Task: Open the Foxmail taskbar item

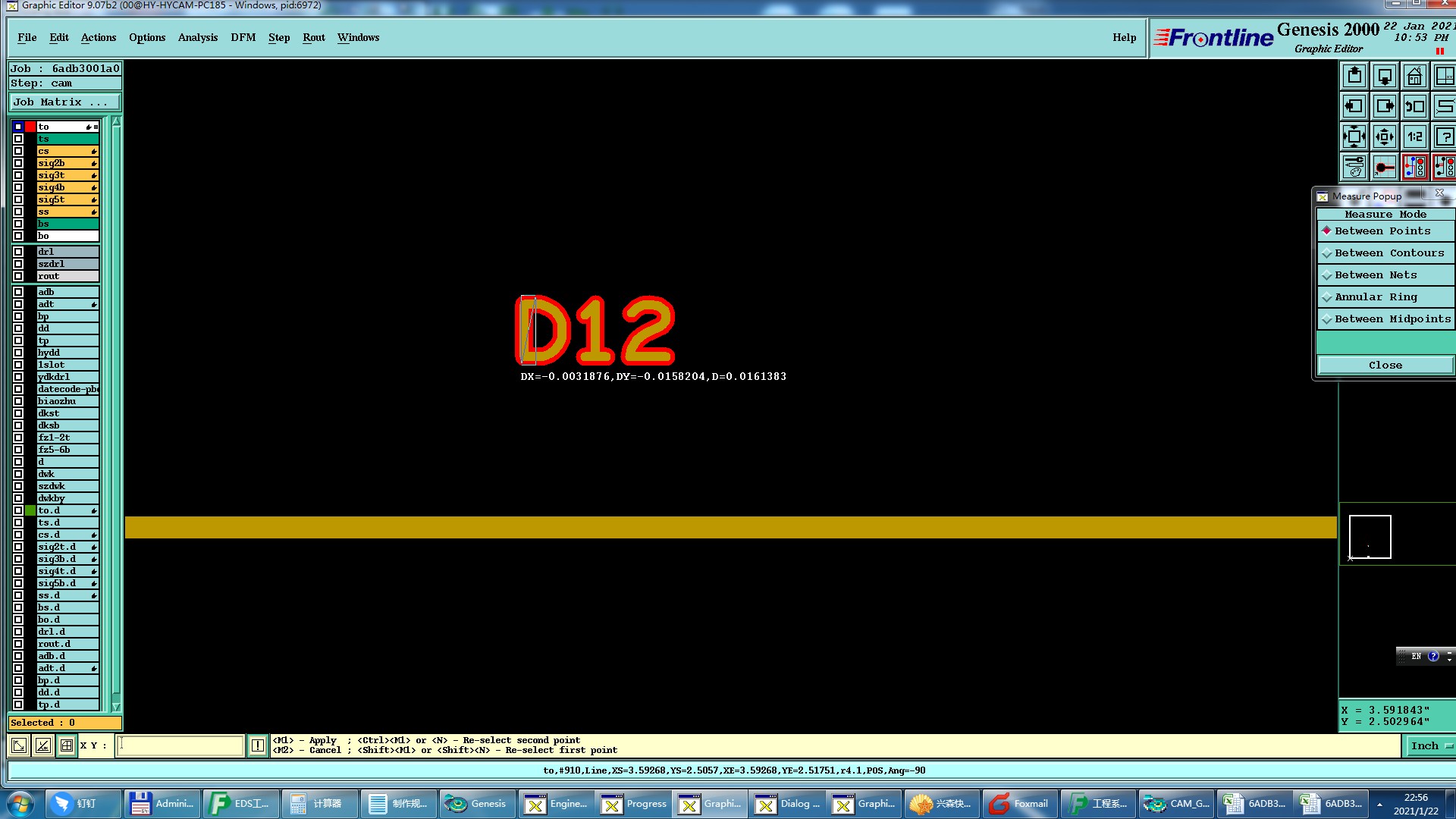Action: (x=1019, y=804)
